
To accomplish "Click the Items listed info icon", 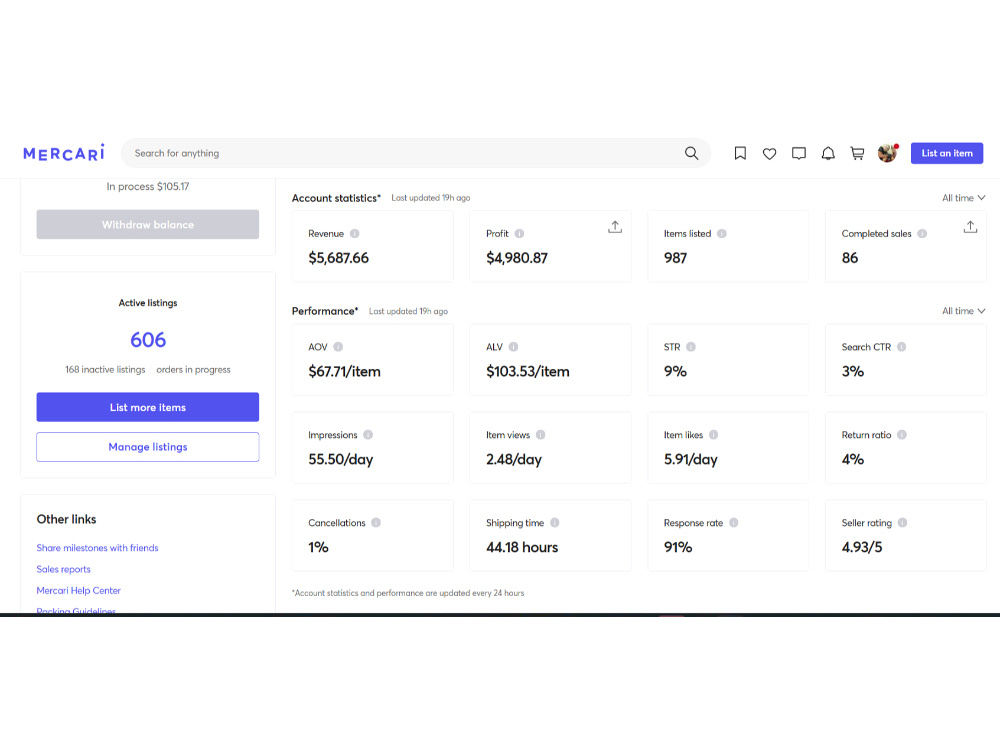I will click(x=721, y=233).
